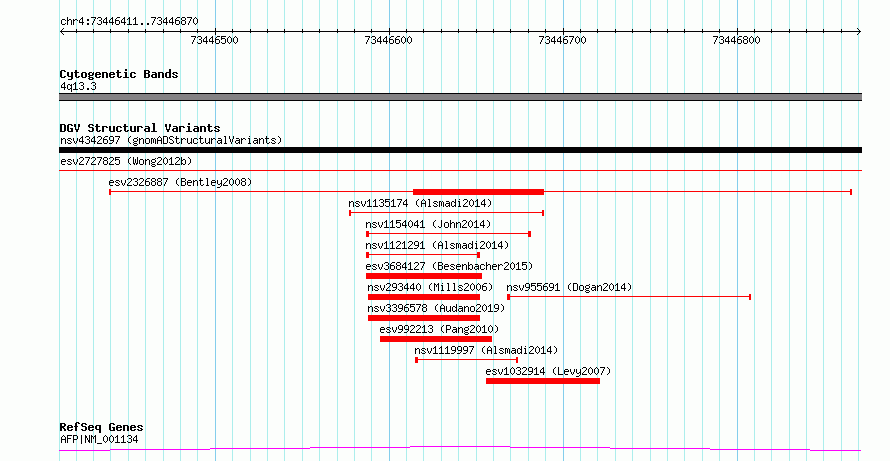Click ruler position 73446600
The image size is (890, 461).
click(389, 40)
